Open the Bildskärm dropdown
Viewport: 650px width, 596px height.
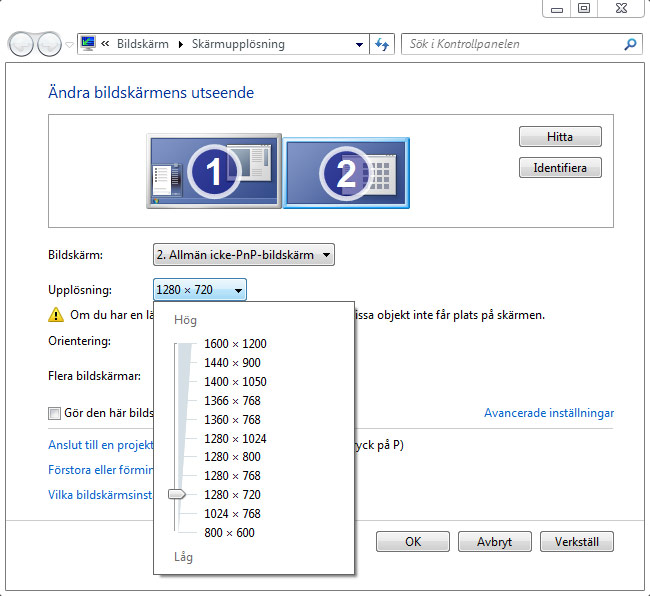243,255
